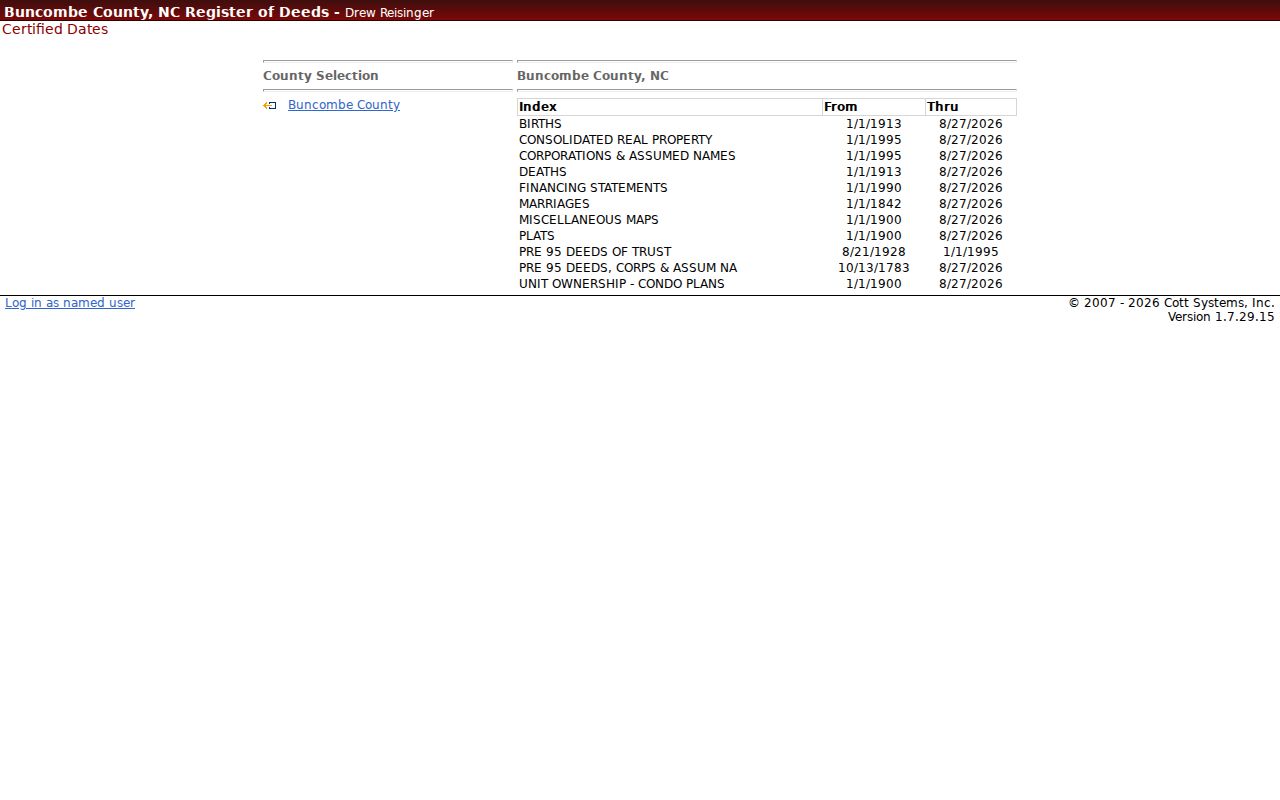Select the PLATS index row

767,236
